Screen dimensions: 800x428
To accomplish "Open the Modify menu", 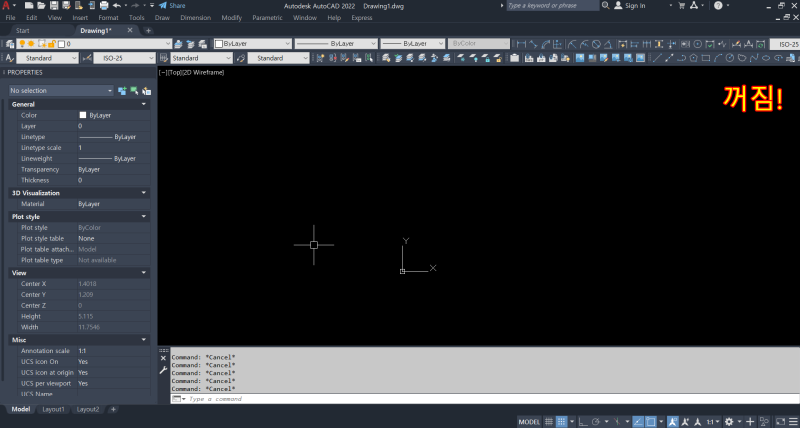I will (x=232, y=18).
